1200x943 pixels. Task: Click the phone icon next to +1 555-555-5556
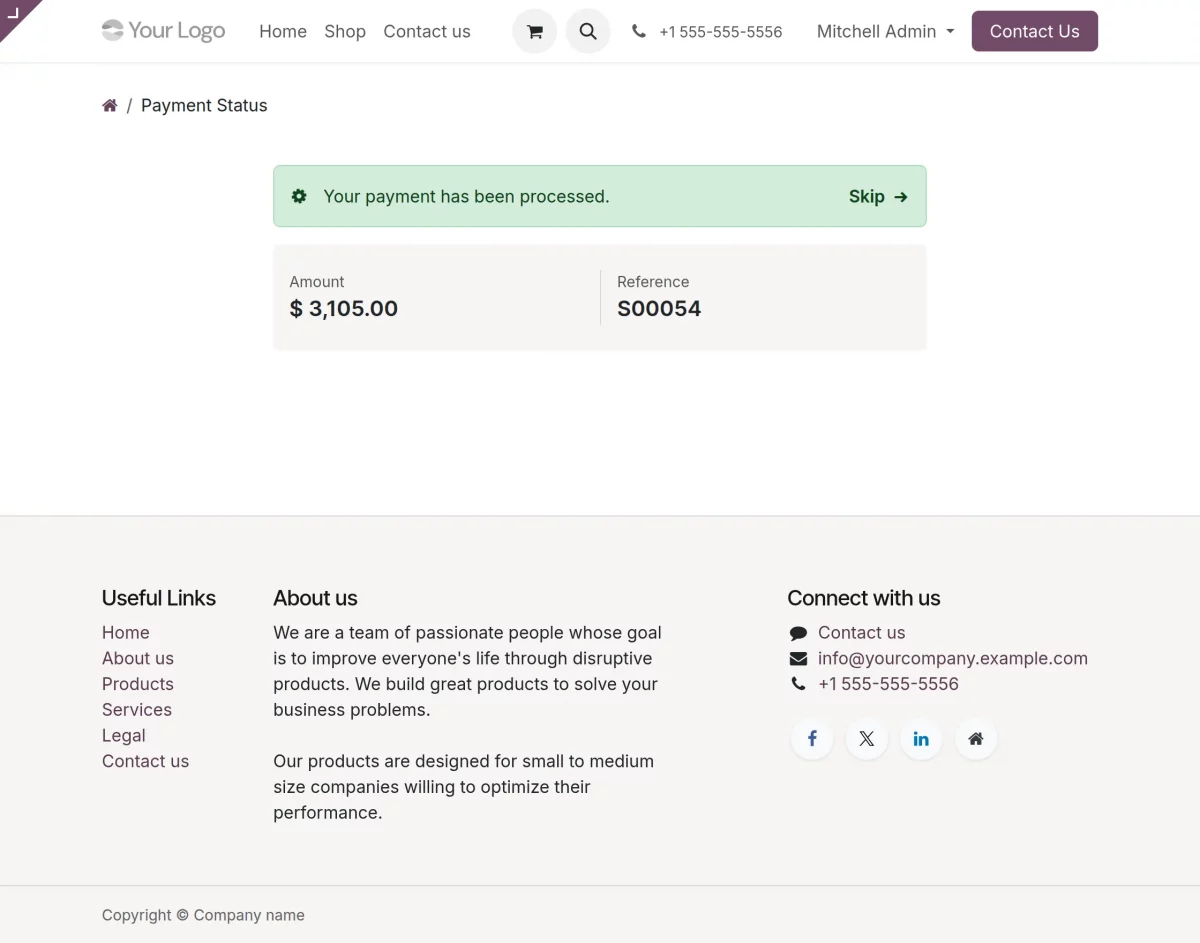(x=639, y=31)
